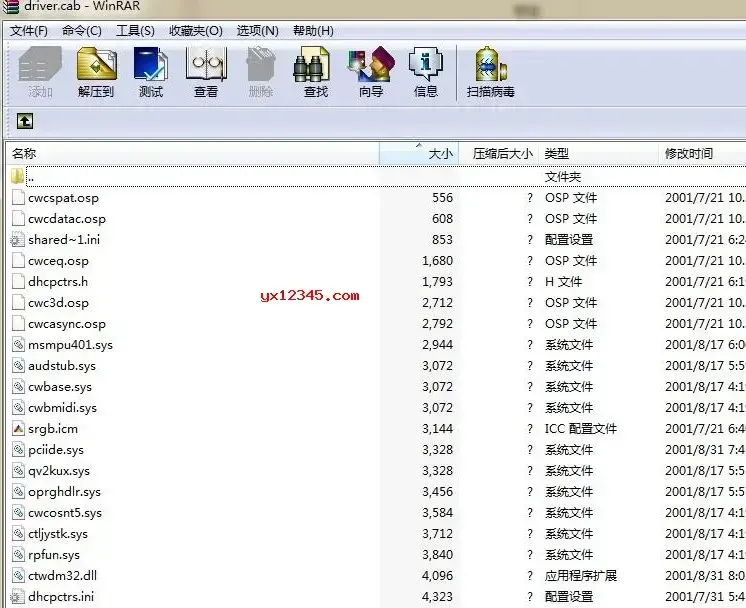Select file cwcasync.osp
The width and height of the screenshot is (746, 608).
67,324
